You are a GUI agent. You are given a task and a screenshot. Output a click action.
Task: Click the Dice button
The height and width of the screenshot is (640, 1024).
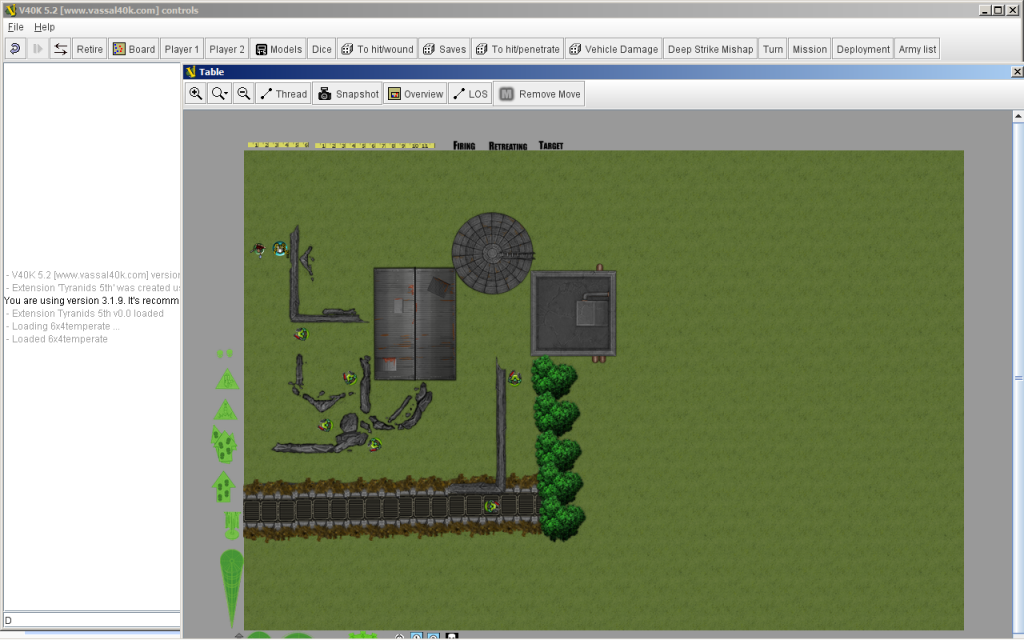[x=321, y=49]
